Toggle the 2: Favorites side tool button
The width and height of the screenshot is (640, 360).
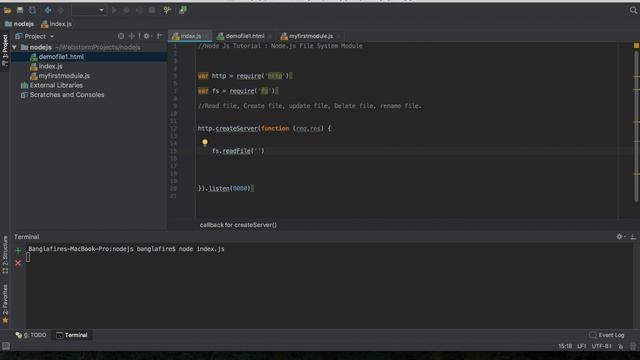(5, 304)
